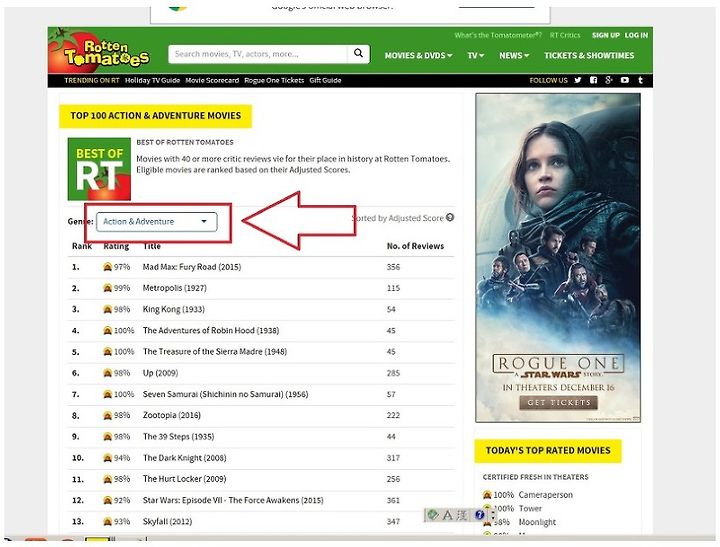Expand the Movies & DVDs menu
The height and width of the screenshot is (547, 720).
pos(418,55)
